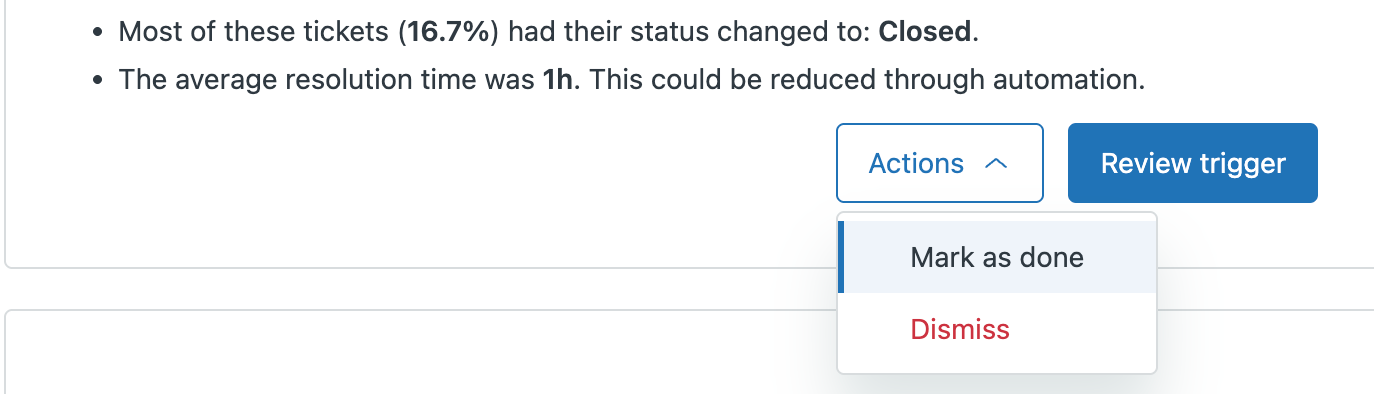Select Mark as done from the menu

[x=997, y=257]
